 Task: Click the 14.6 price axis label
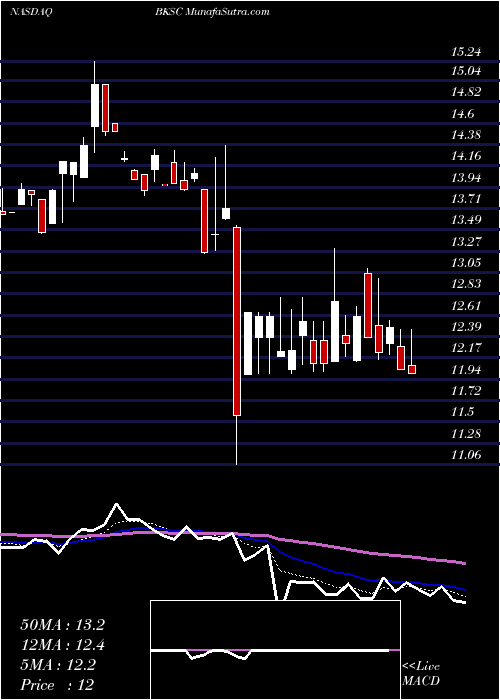point(462,114)
